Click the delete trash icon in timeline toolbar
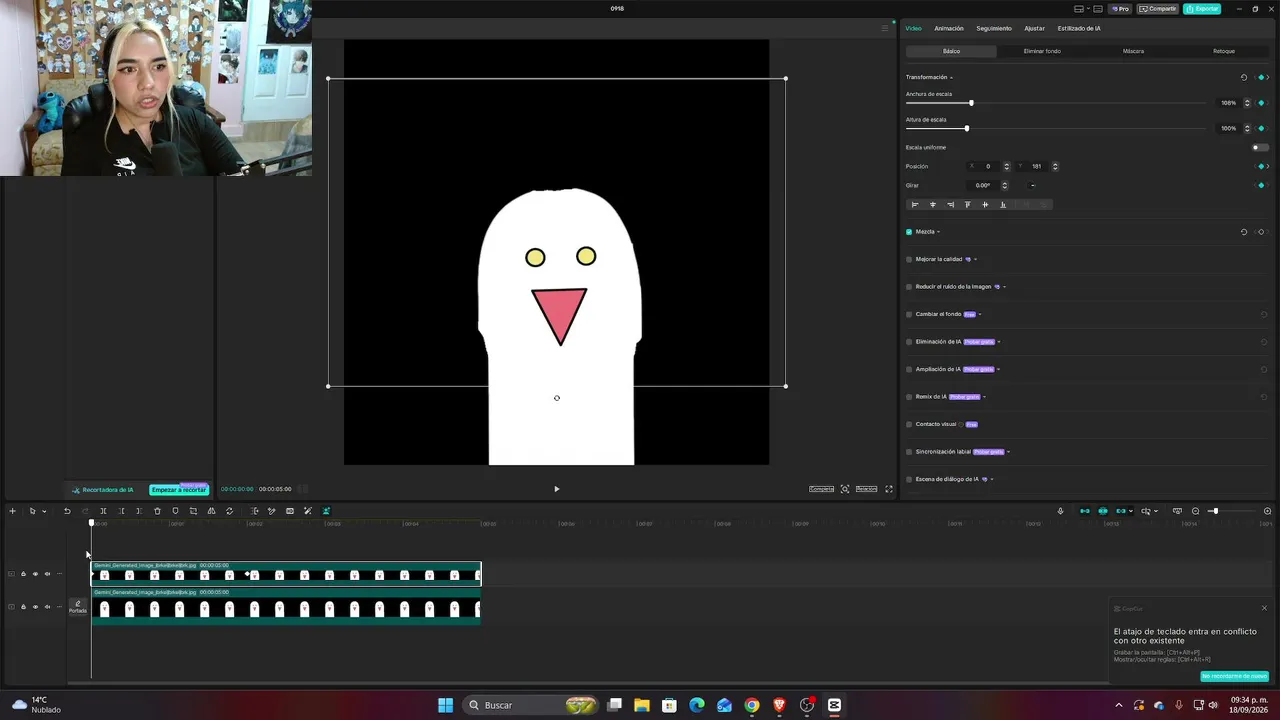The image size is (1280, 720). click(x=157, y=511)
